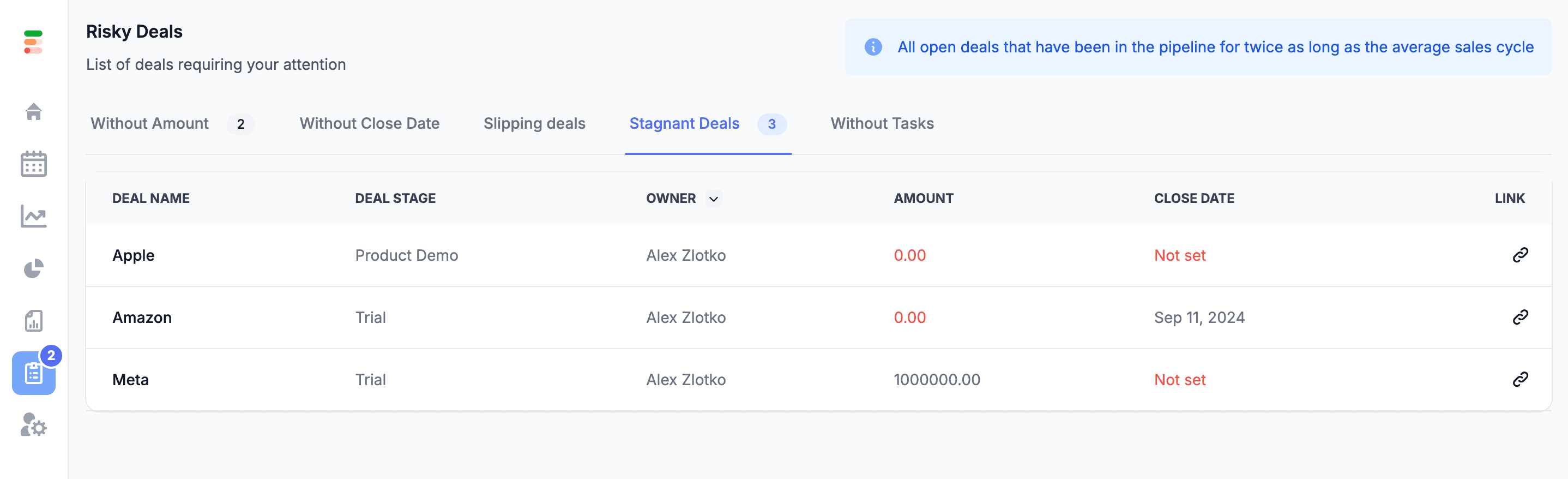This screenshot has width=1568, height=479.
Task: Open the link icon for Amazon deal
Action: click(1520, 317)
